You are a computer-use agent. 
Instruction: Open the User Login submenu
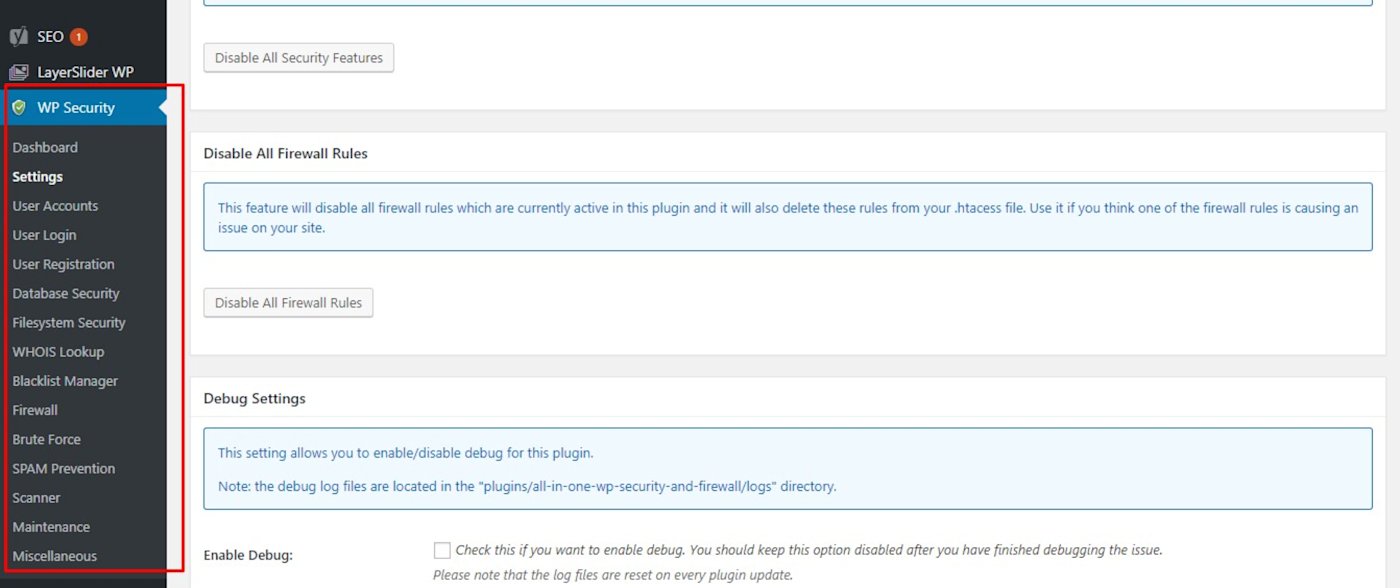point(44,235)
